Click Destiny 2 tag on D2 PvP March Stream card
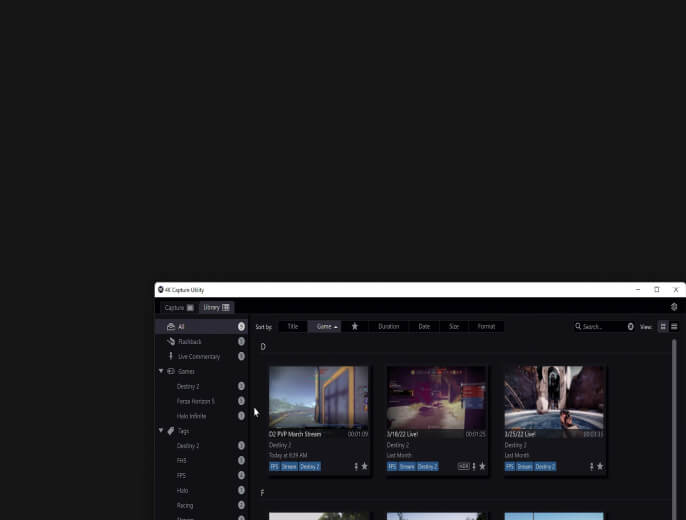The image size is (686, 520). (310, 467)
